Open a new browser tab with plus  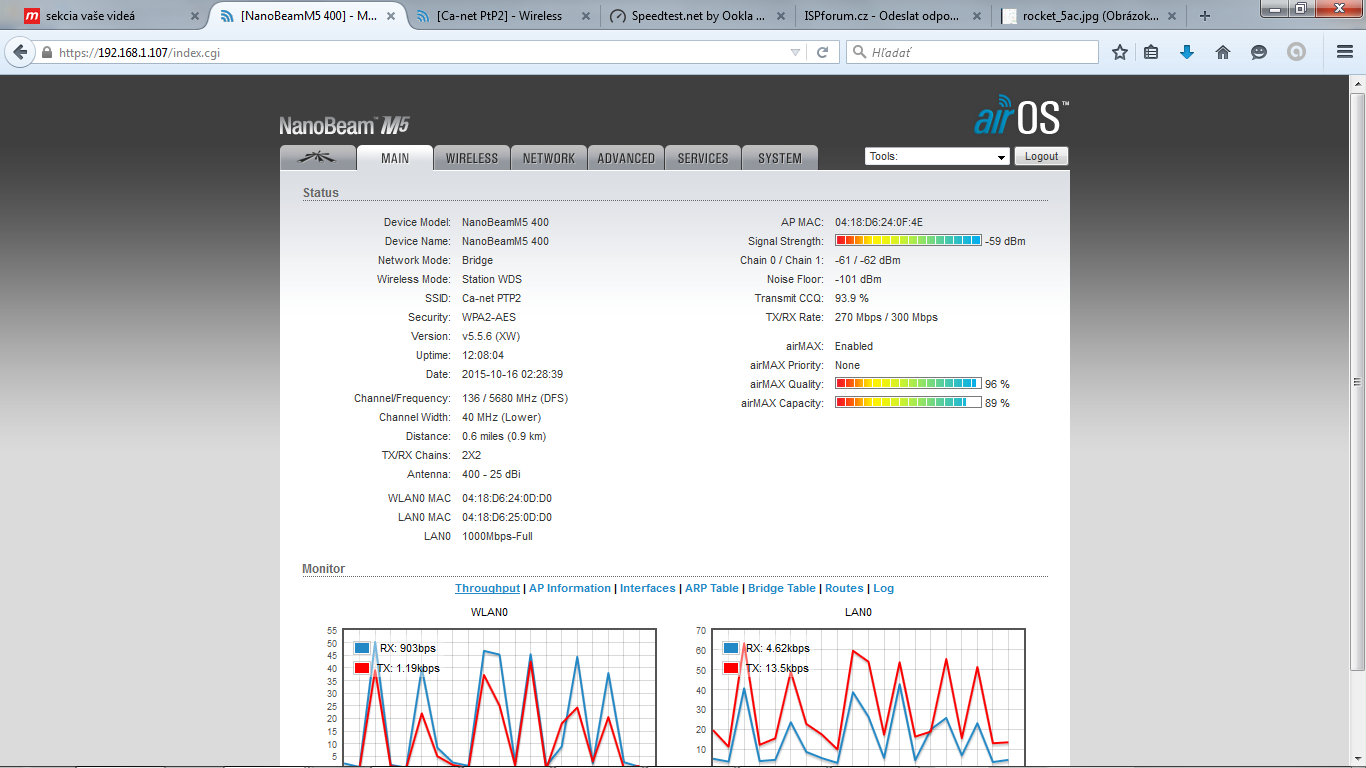1205,16
